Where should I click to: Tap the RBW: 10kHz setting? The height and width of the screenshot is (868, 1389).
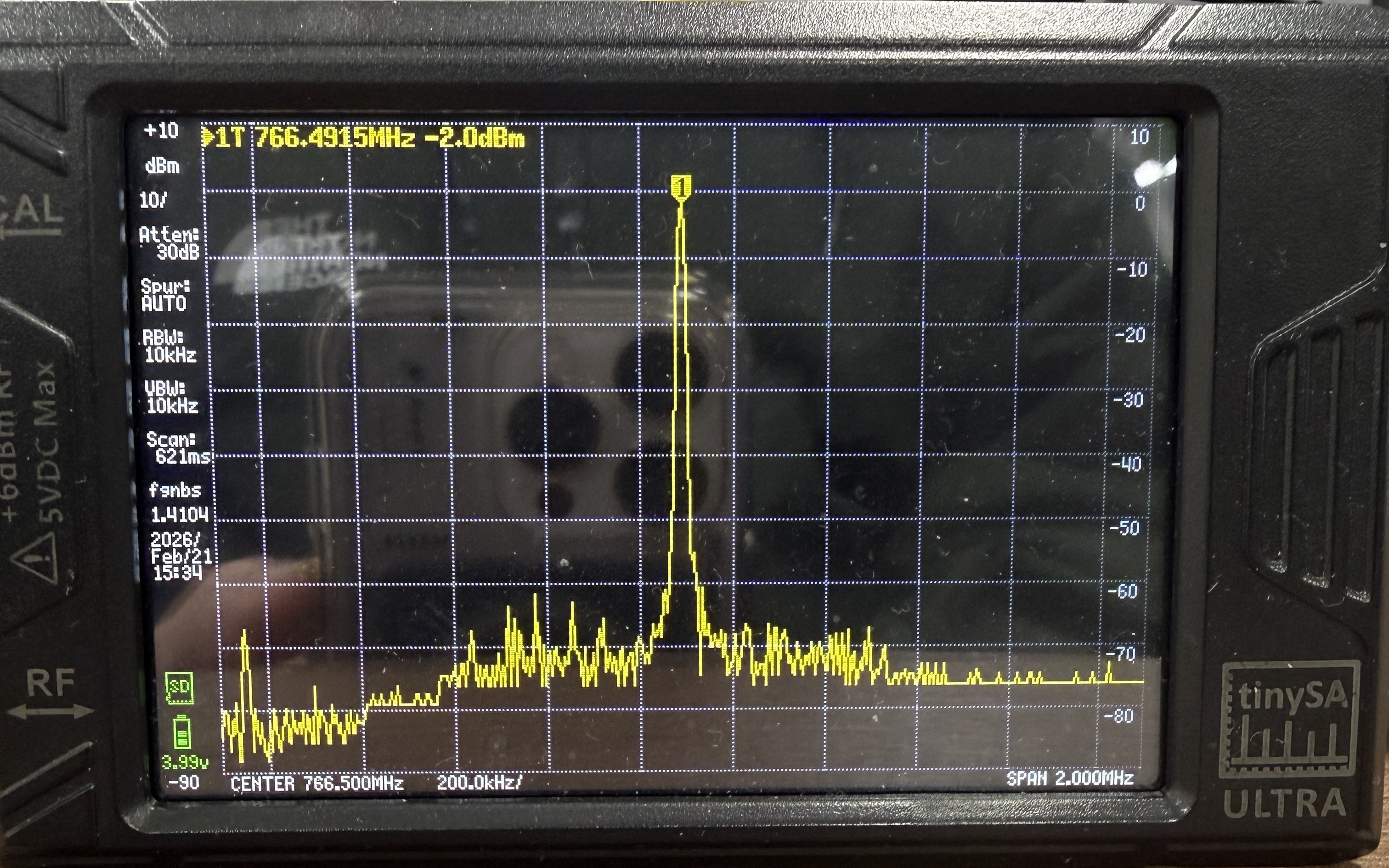pos(169,347)
